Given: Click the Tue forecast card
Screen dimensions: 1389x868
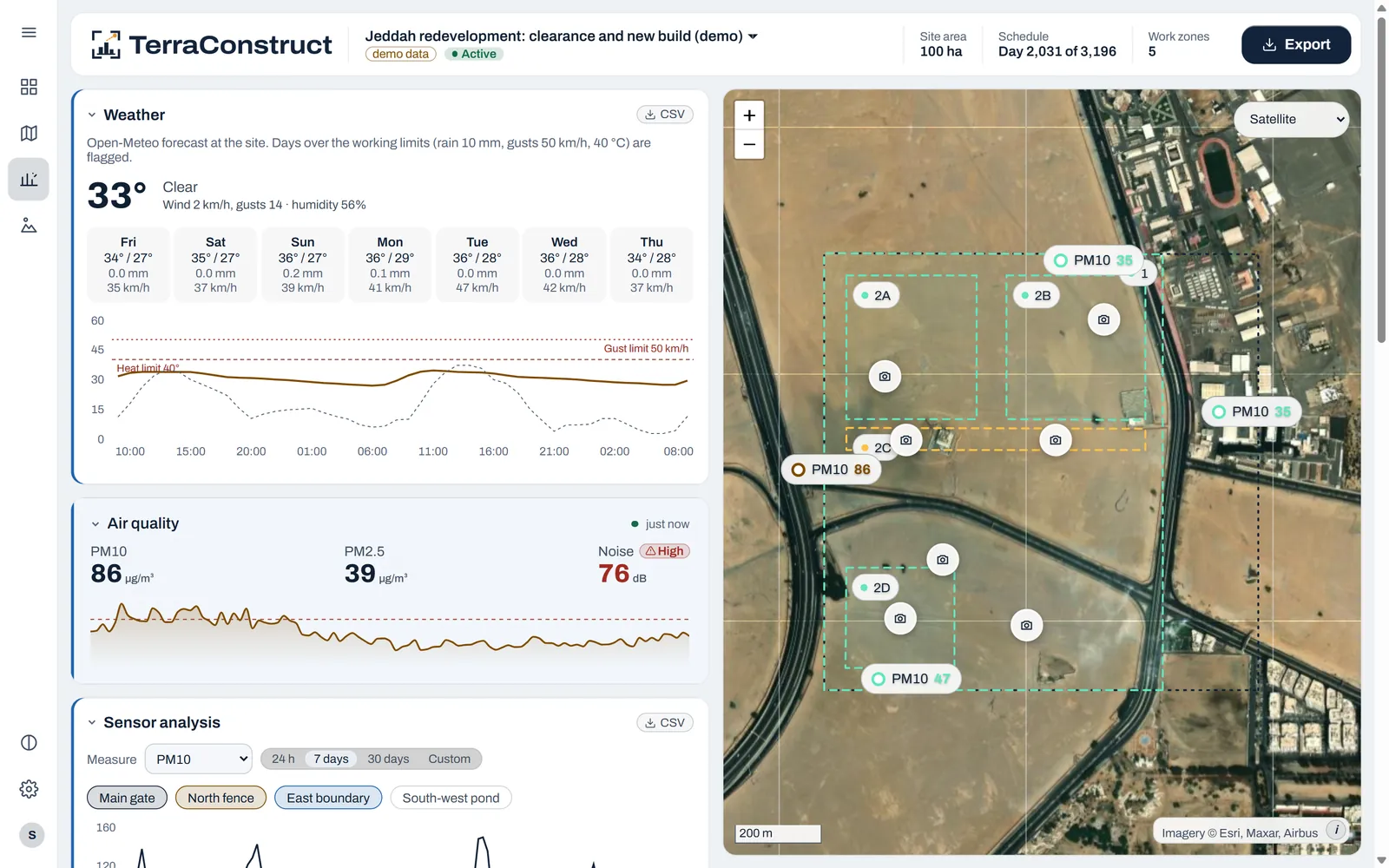Looking at the screenshot, I should pos(477,265).
